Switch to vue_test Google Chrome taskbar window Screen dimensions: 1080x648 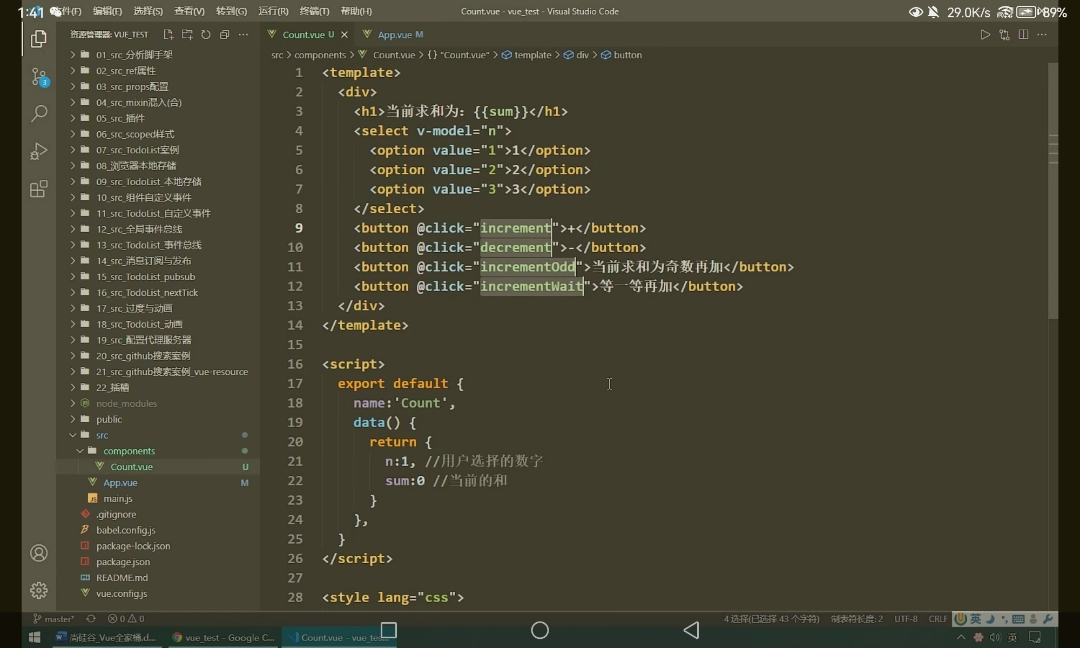tap(224, 638)
